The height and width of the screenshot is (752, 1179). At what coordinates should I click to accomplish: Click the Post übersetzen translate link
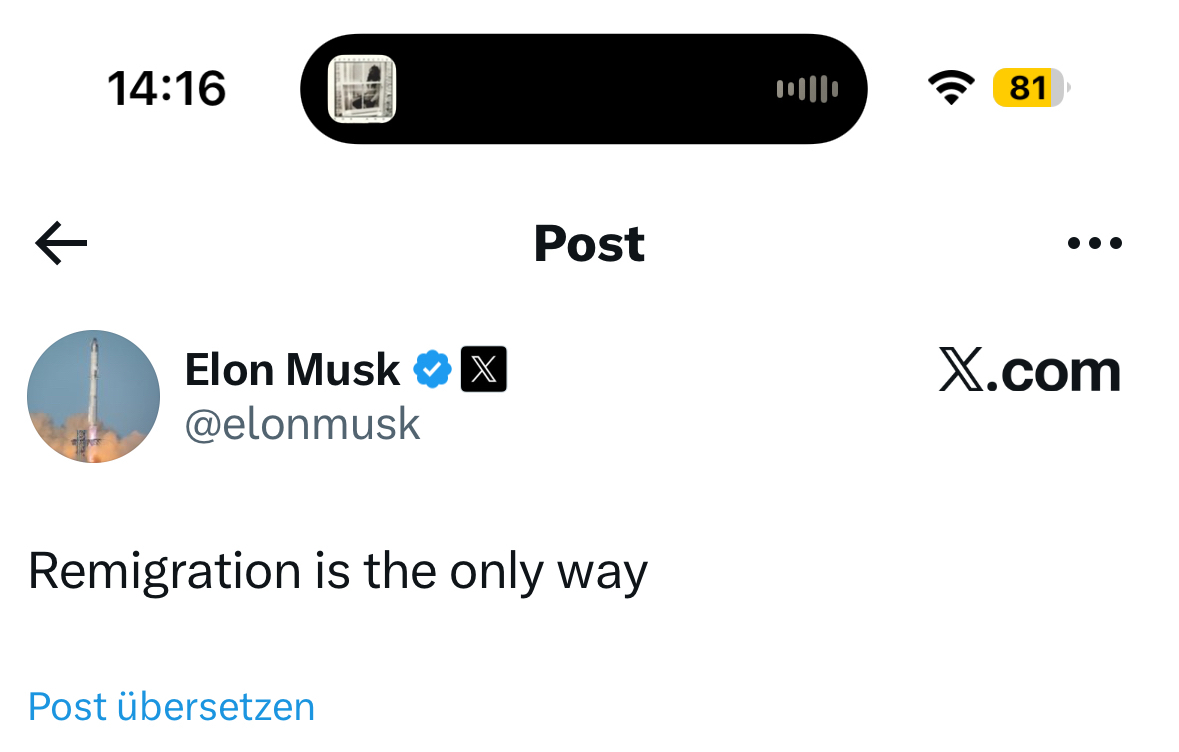pyautogui.click(x=171, y=706)
